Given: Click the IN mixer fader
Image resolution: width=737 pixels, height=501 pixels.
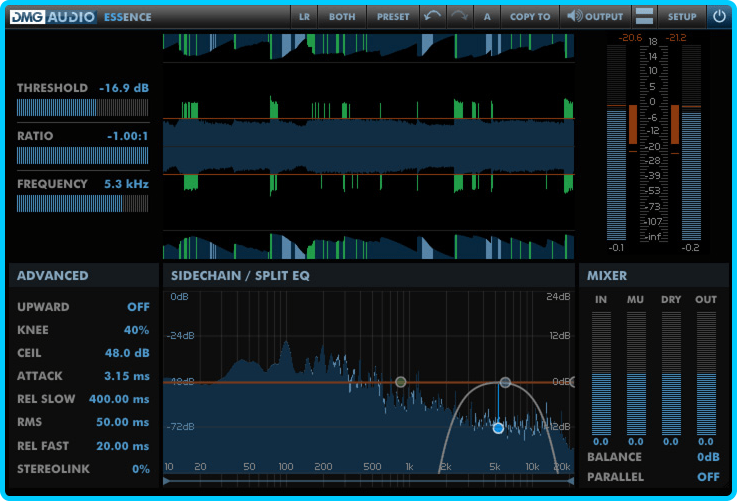Looking at the screenshot, I should tap(601, 373).
